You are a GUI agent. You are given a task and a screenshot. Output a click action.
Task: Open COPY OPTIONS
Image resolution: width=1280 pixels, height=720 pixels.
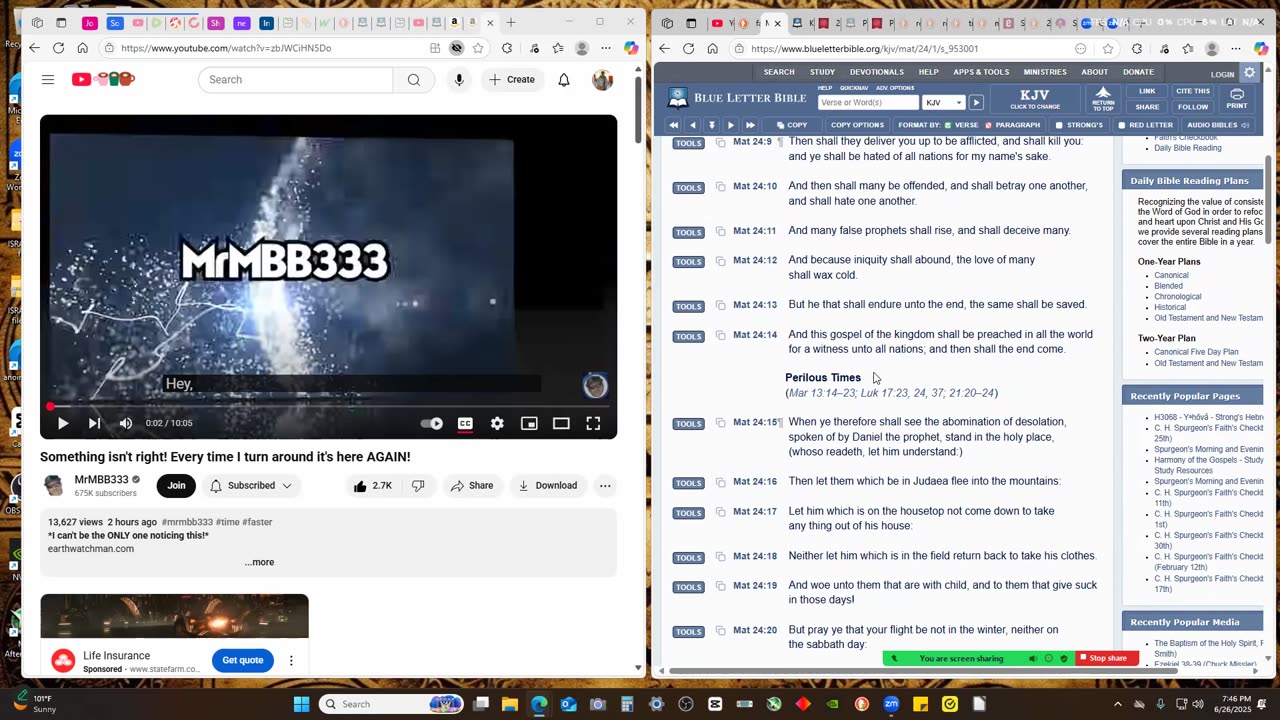click(857, 125)
